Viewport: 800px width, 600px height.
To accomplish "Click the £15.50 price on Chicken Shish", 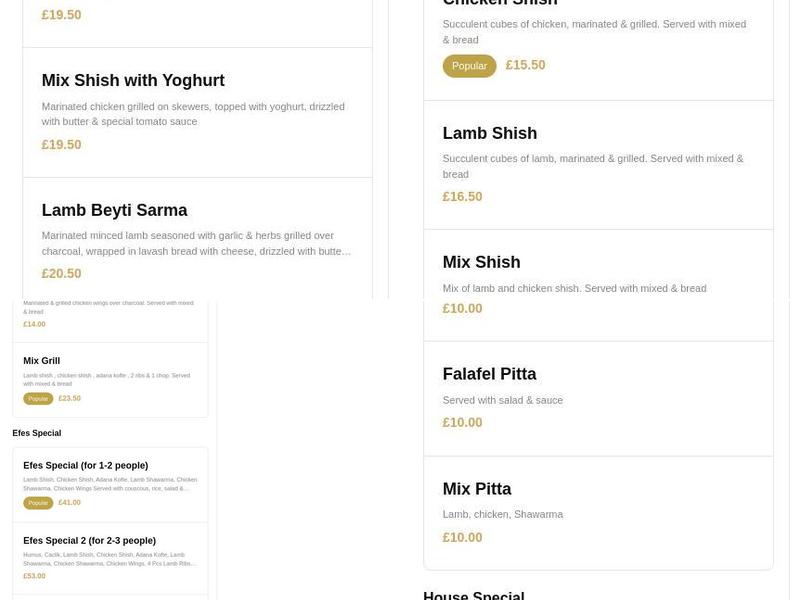I will click(524, 64).
